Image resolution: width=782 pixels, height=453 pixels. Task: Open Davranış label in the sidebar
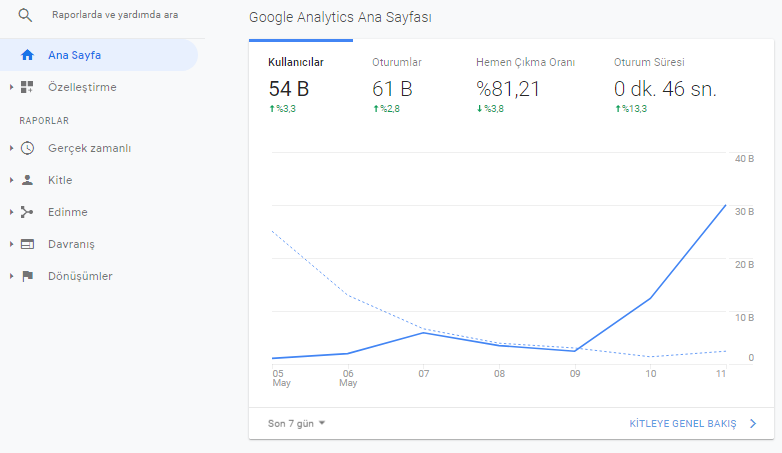71,244
